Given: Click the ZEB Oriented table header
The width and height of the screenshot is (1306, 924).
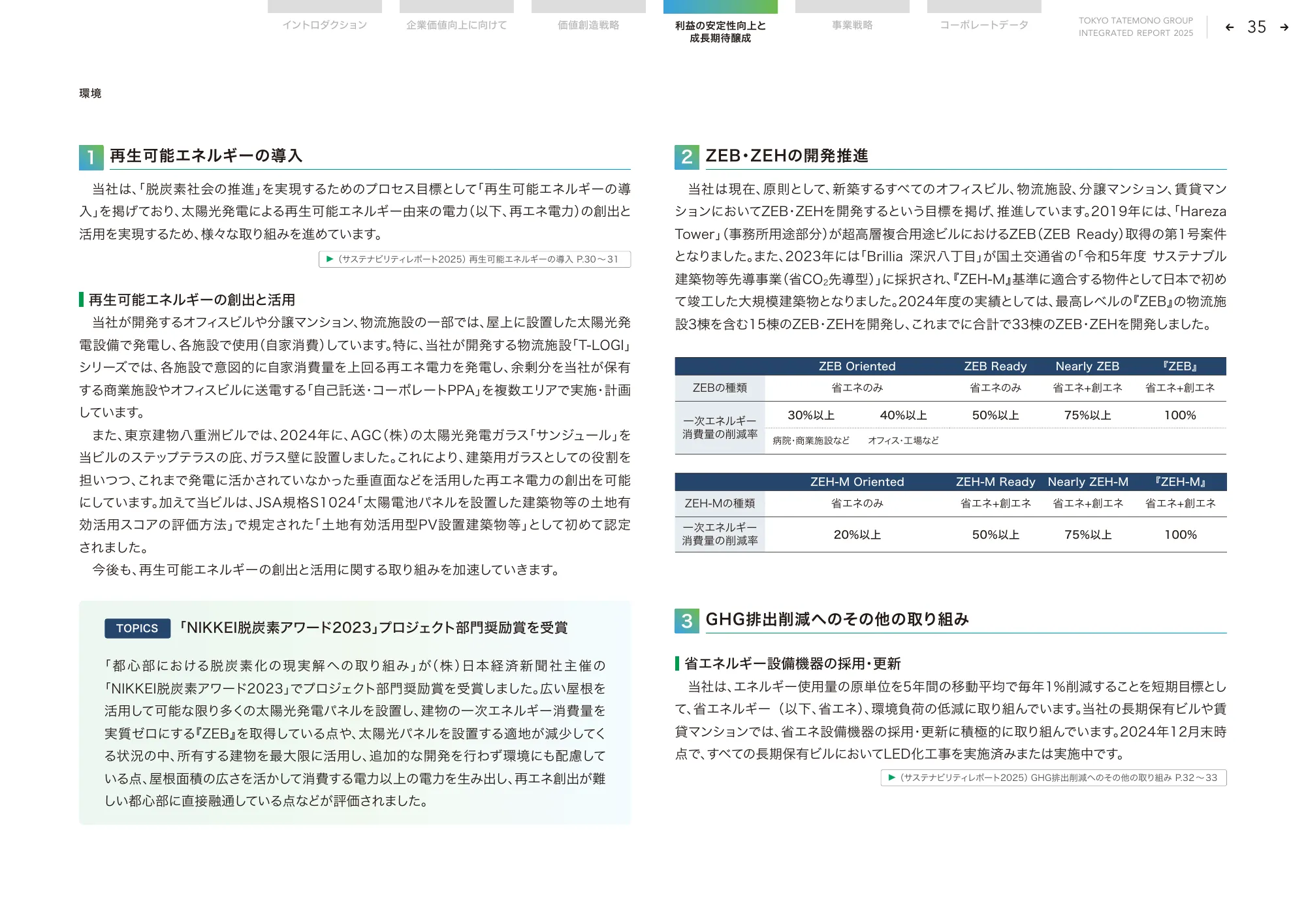Looking at the screenshot, I should coord(857,366).
